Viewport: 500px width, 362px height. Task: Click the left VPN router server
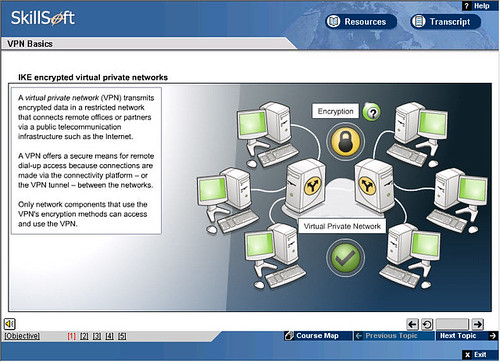(306, 187)
